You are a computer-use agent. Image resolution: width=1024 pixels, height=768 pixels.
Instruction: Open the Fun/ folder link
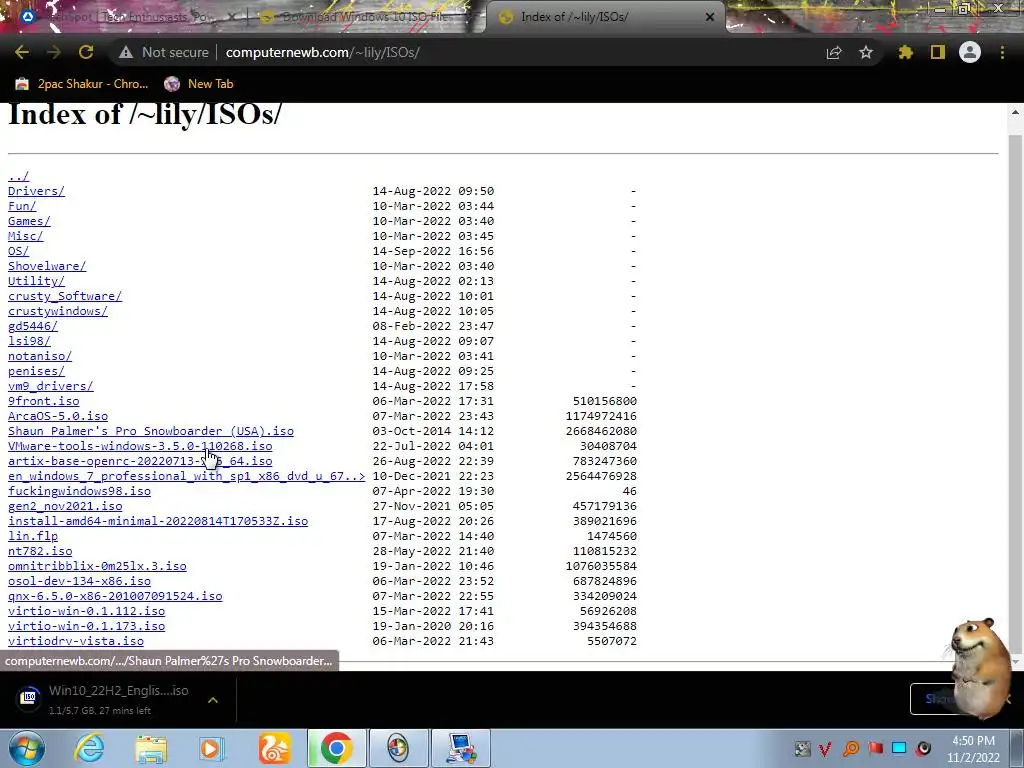22,206
